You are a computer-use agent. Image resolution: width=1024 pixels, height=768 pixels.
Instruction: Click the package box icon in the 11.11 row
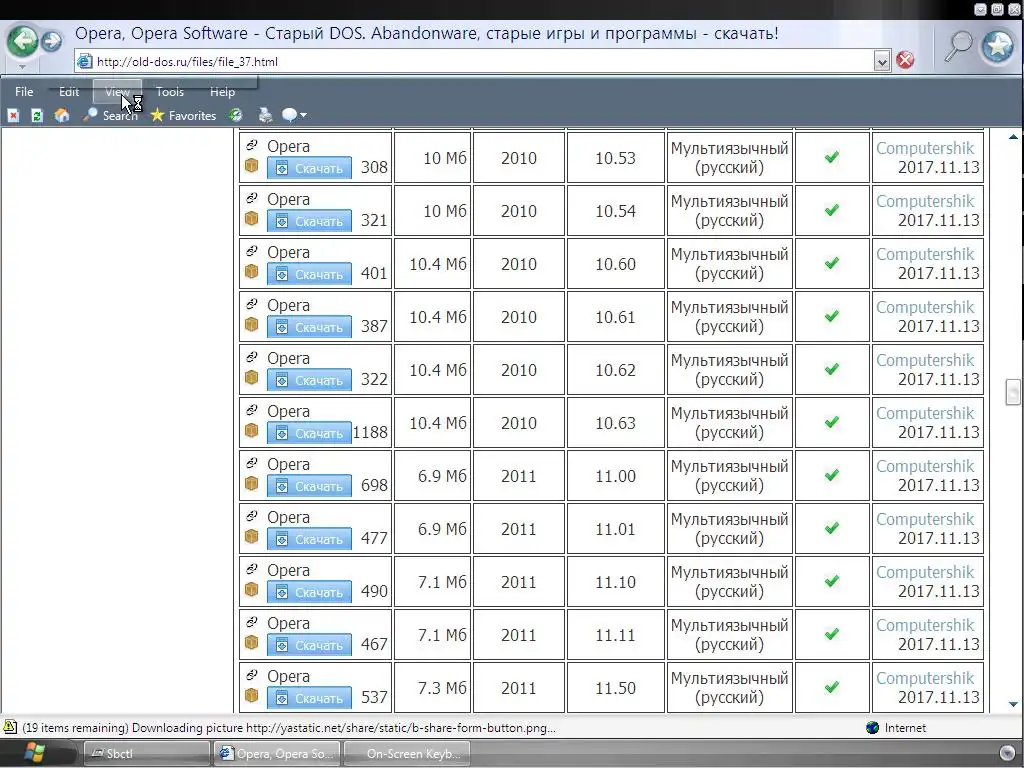point(251,641)
